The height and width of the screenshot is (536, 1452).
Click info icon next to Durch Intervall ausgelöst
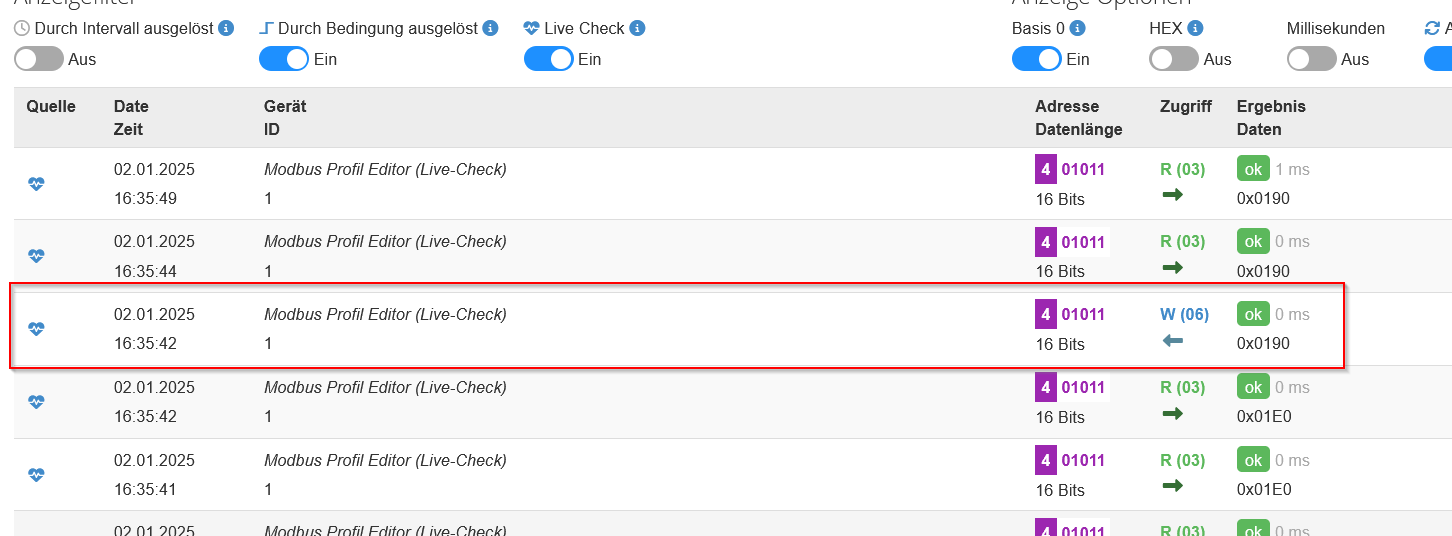click(x=226, y=28)
